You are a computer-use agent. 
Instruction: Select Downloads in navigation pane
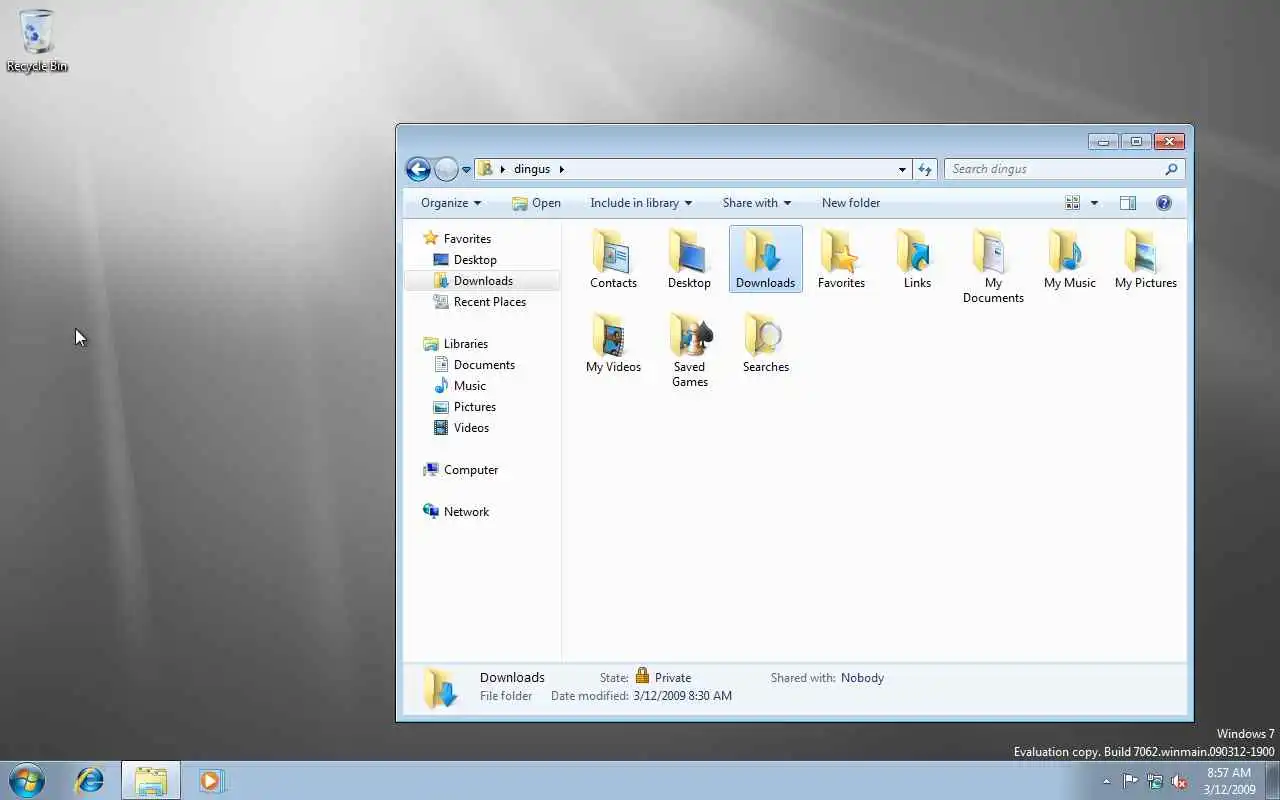click(483, 281)
